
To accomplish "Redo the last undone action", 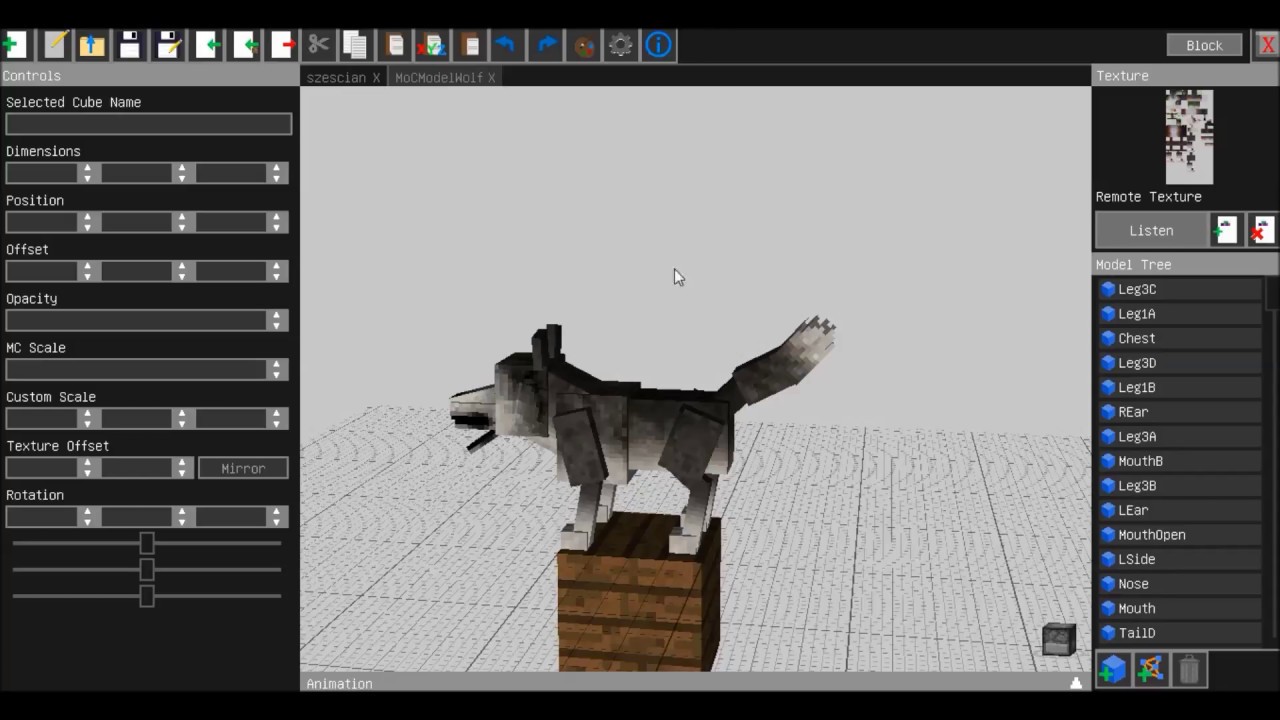I will (x=546, y=45).
